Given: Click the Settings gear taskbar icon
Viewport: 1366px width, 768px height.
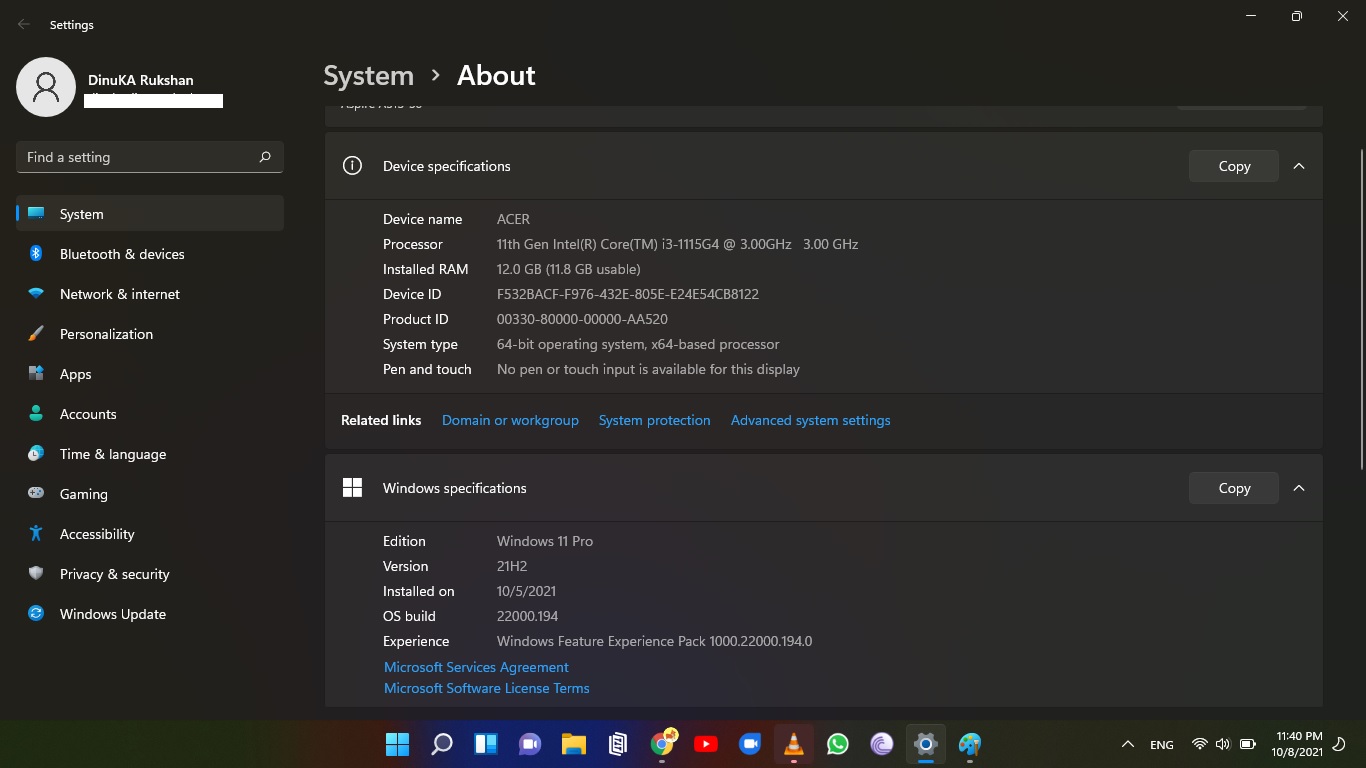Looking at the screenshot, I should [926, 744].
